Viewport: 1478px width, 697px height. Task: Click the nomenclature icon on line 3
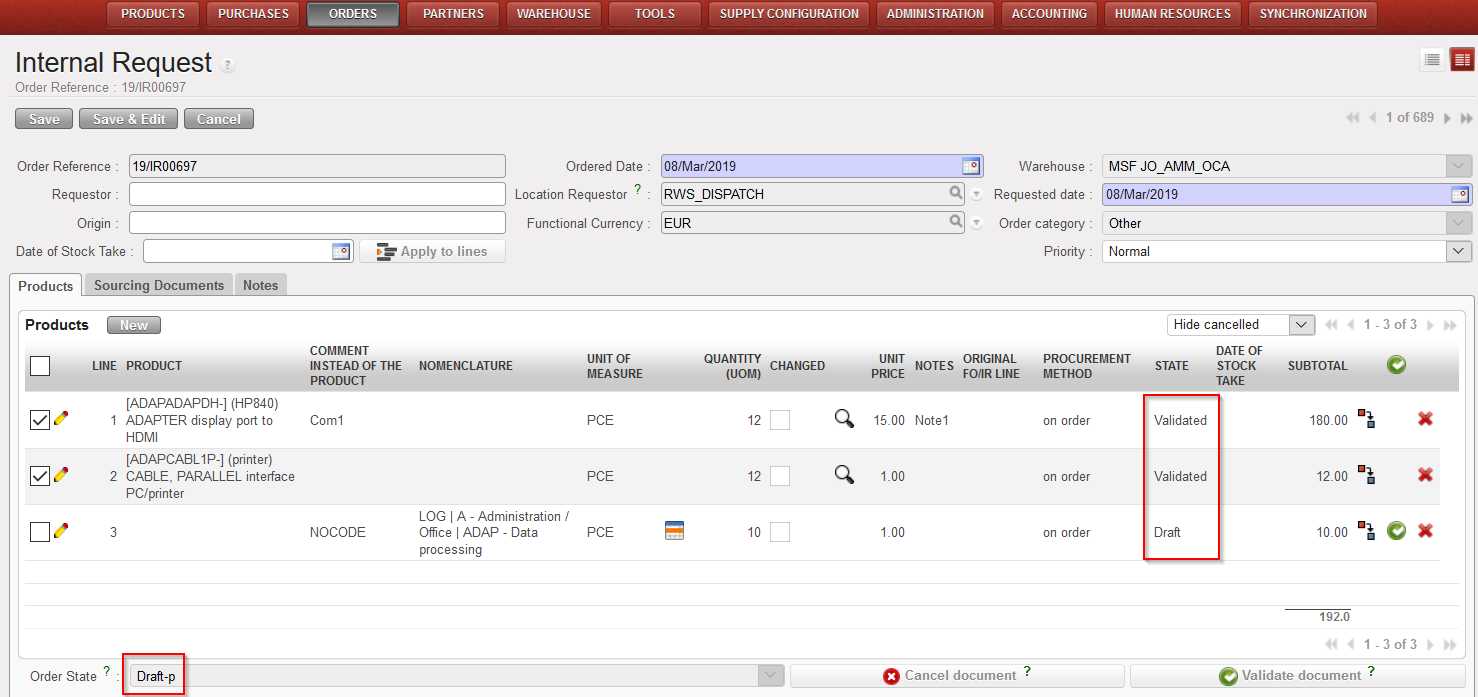pyautogui.click(x=674, y=531)
